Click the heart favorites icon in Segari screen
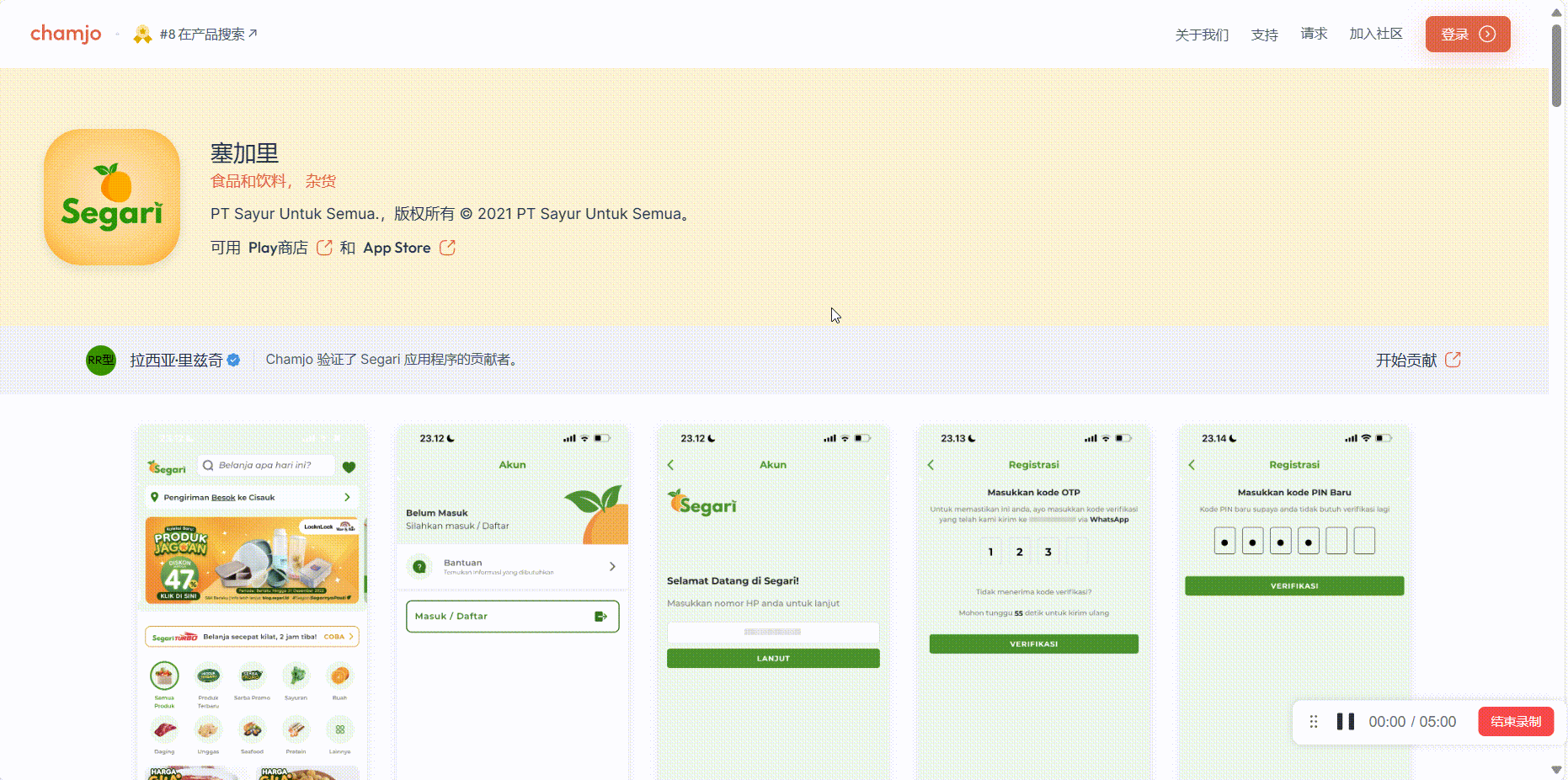The height and width of the screenshot is (780, 1568). click(x=349, y=467)
